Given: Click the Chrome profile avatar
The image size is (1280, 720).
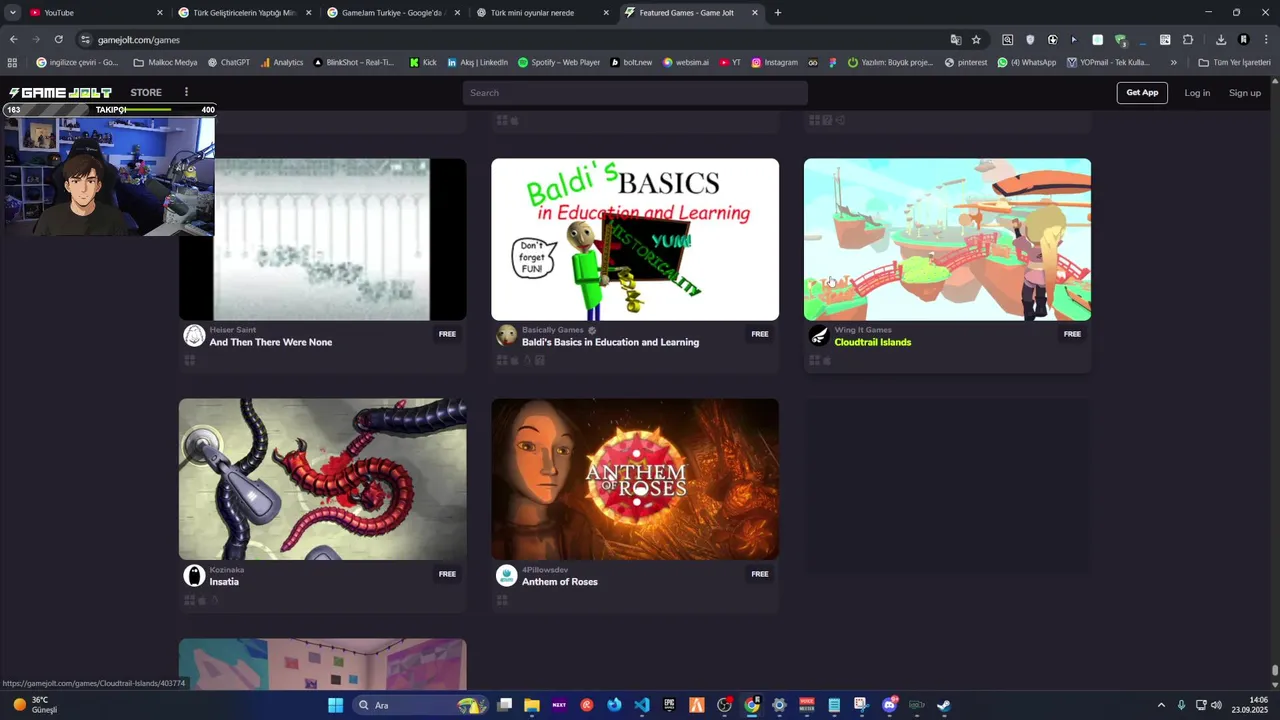Looking at the screenshot, I should click(1244, 40).
